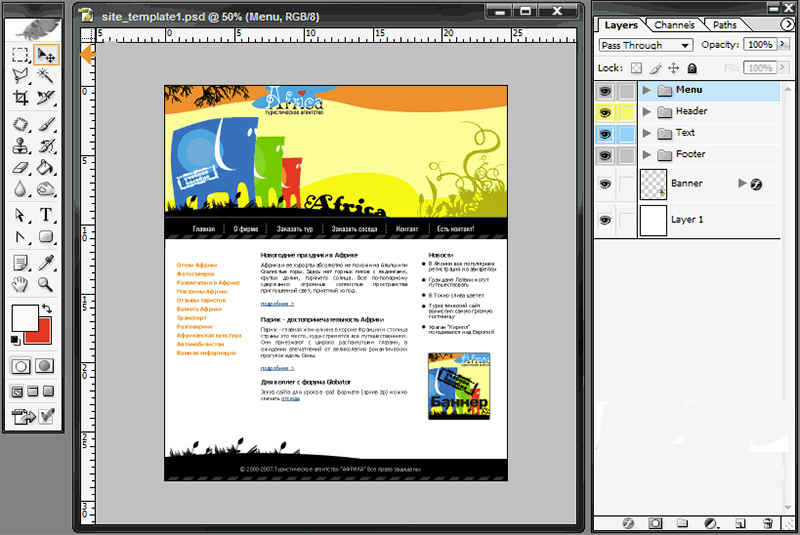This screenshot has width=800, height=535.
Task: Click the foreground color swatch
Action: pyautogui.click(x=23, y=320)
